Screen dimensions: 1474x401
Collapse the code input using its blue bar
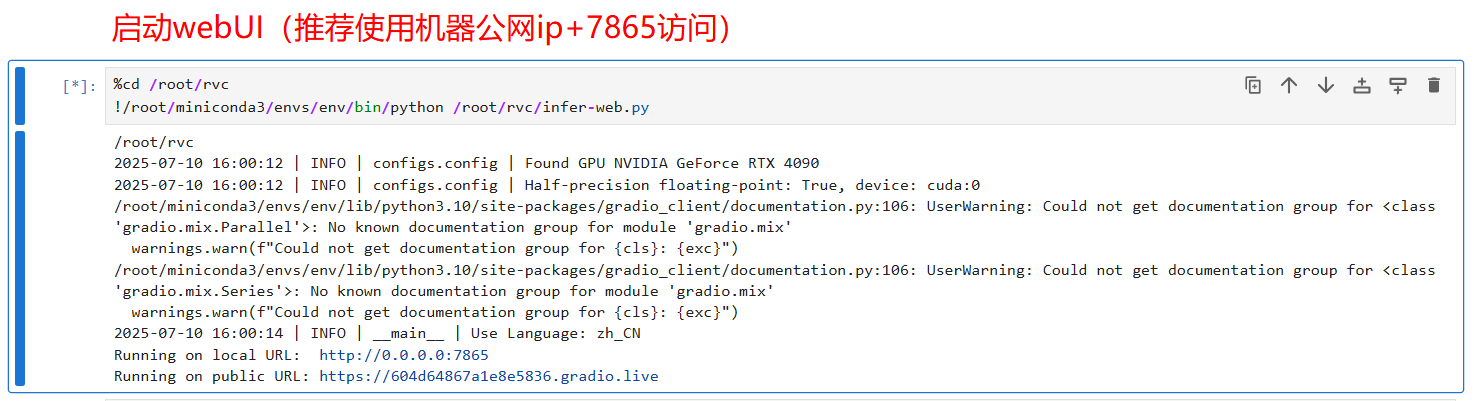[20, 96]
